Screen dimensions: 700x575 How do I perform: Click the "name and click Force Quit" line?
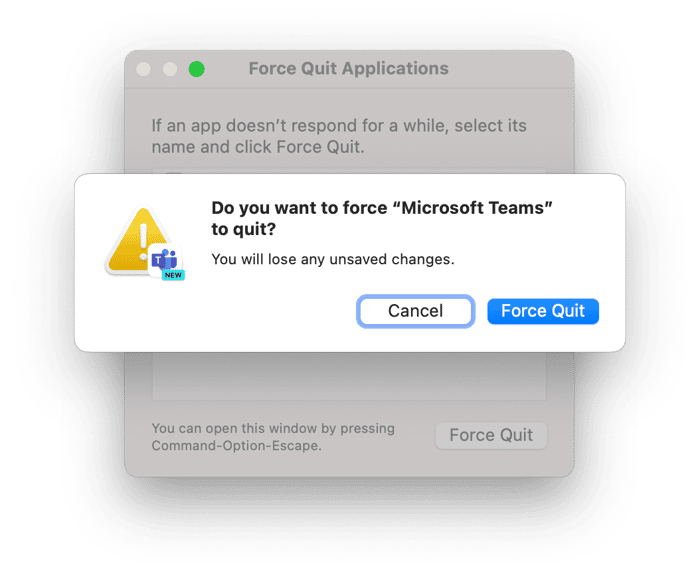258,147
